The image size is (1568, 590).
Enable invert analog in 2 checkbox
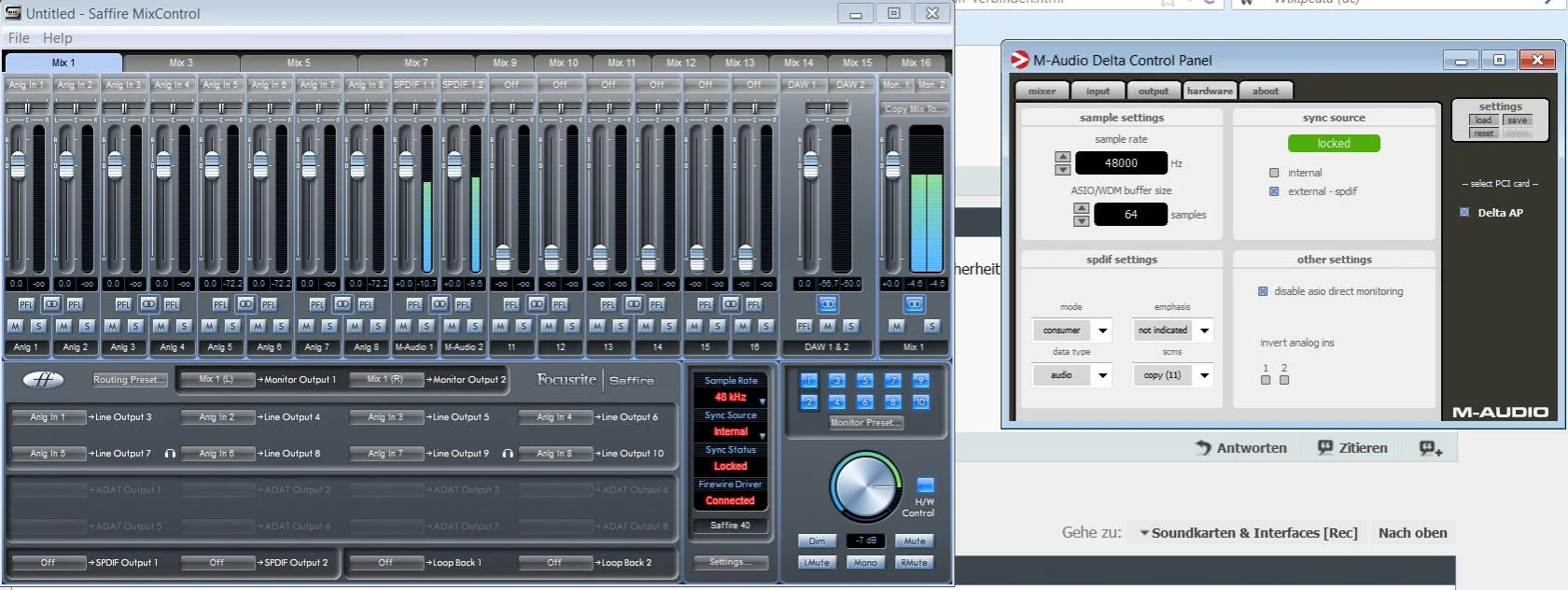point(1284,380)
